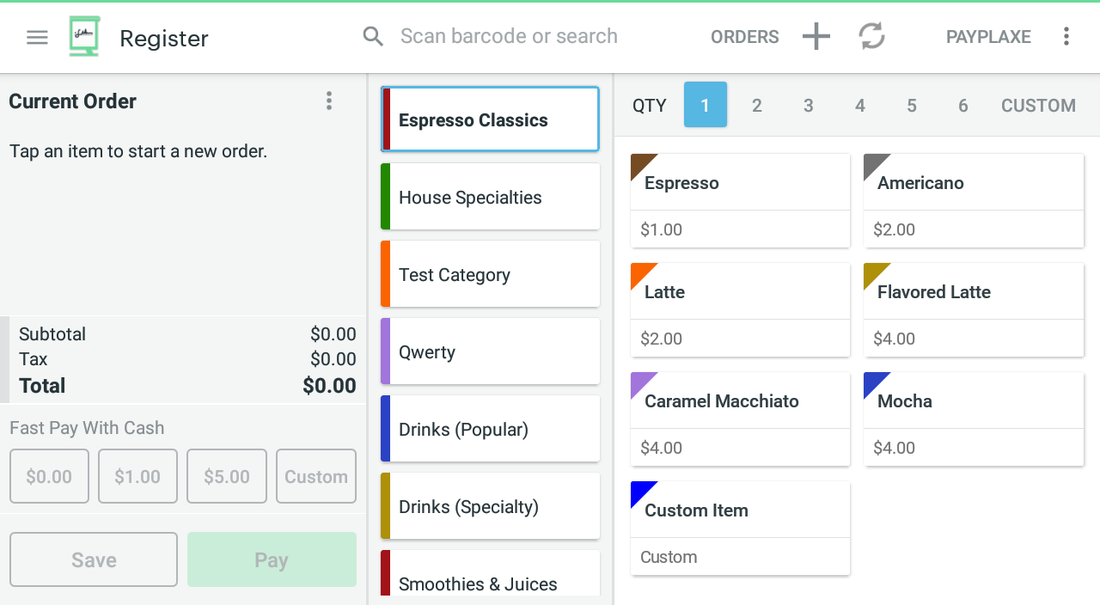Open the ORDERS list
The width and height of the screenshot is (1100, 605).
pyautogui.click(x=744, y=37)
